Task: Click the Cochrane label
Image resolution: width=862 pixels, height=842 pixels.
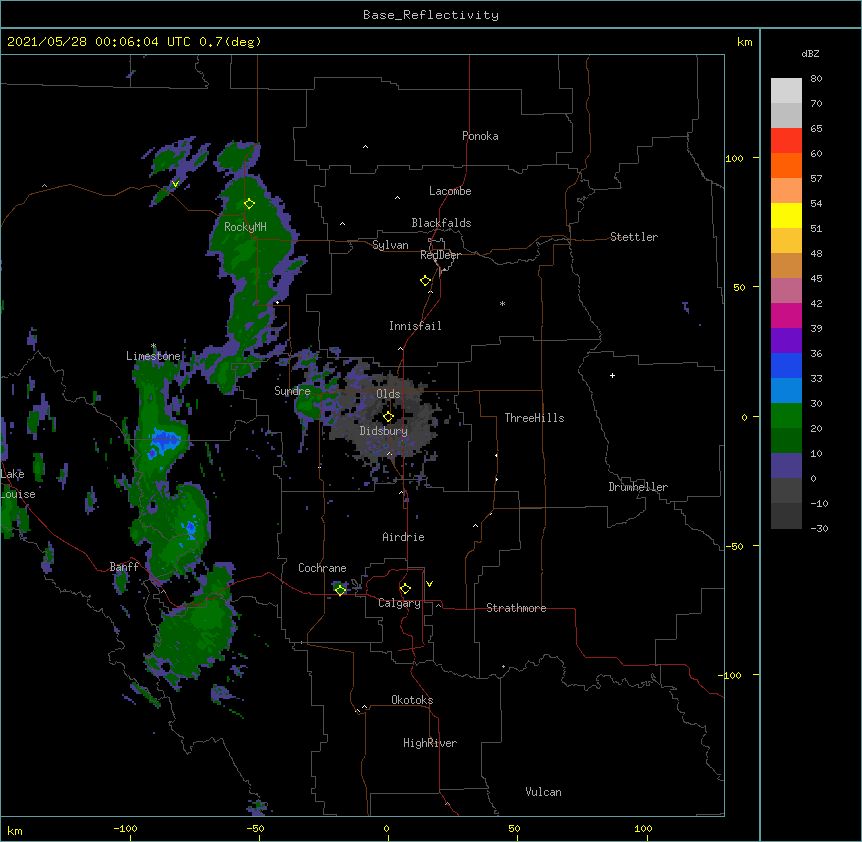Action: coord(322,568)
